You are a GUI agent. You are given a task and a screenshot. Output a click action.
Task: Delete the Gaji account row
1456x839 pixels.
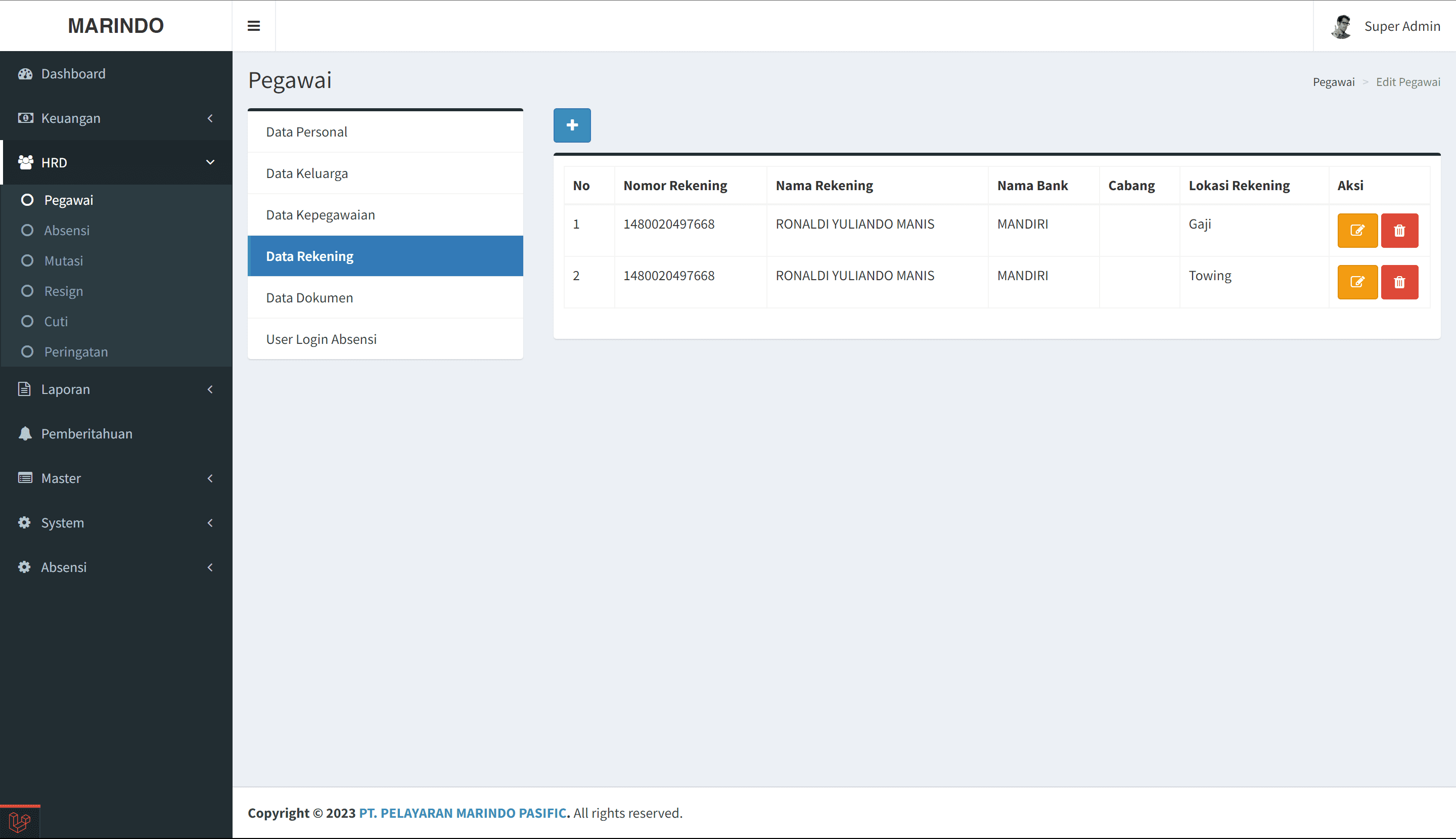pyautogui.click(x=1399, y=231)
